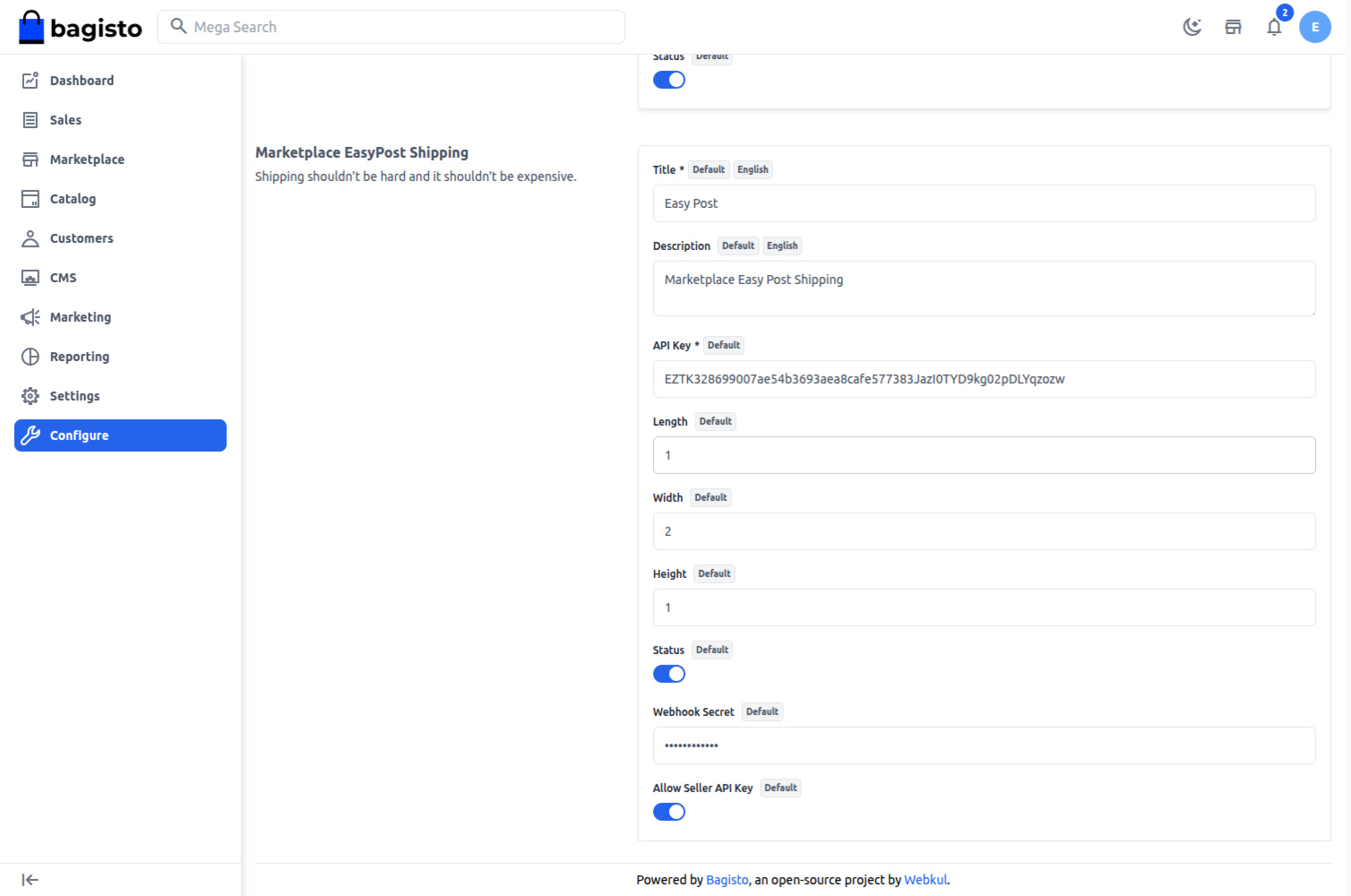Screen dimensions: 1351x896
Task: Click the Description textarea
Action: pos(984,289)
